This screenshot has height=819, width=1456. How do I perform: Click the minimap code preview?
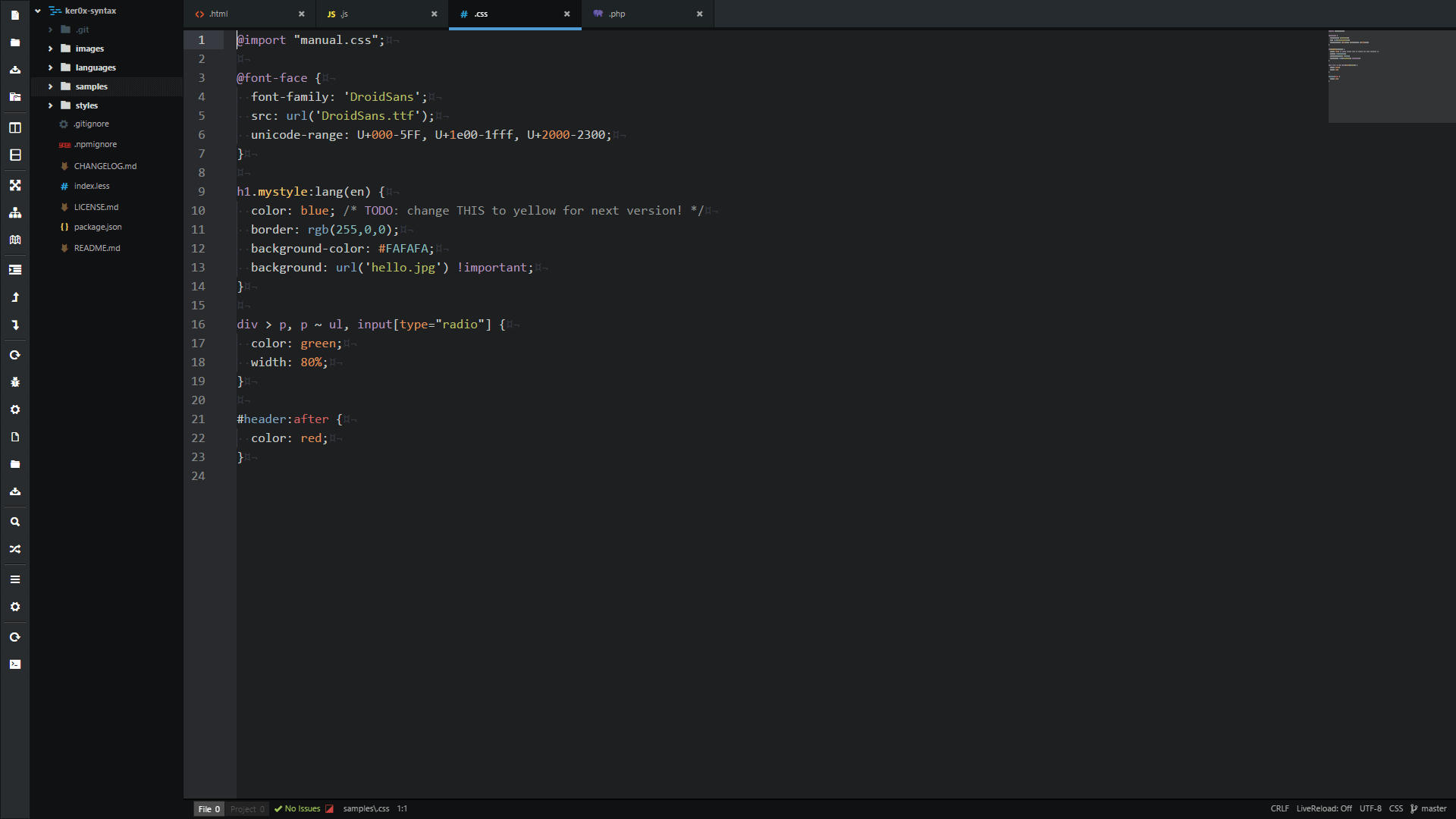click(x=1392, y=76)
